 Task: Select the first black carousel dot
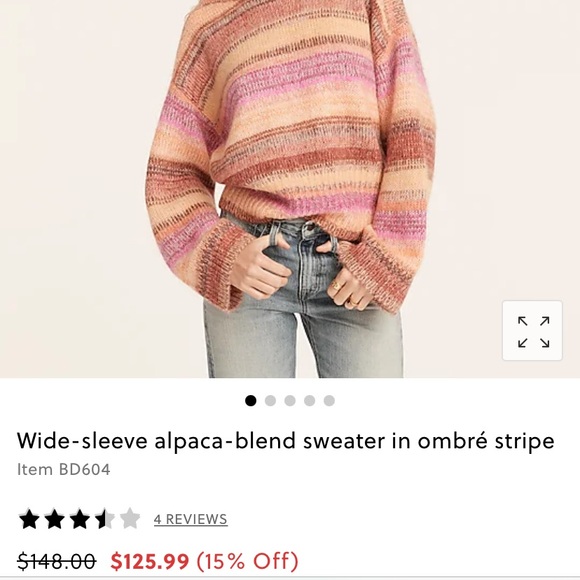(x=251, y=401)
